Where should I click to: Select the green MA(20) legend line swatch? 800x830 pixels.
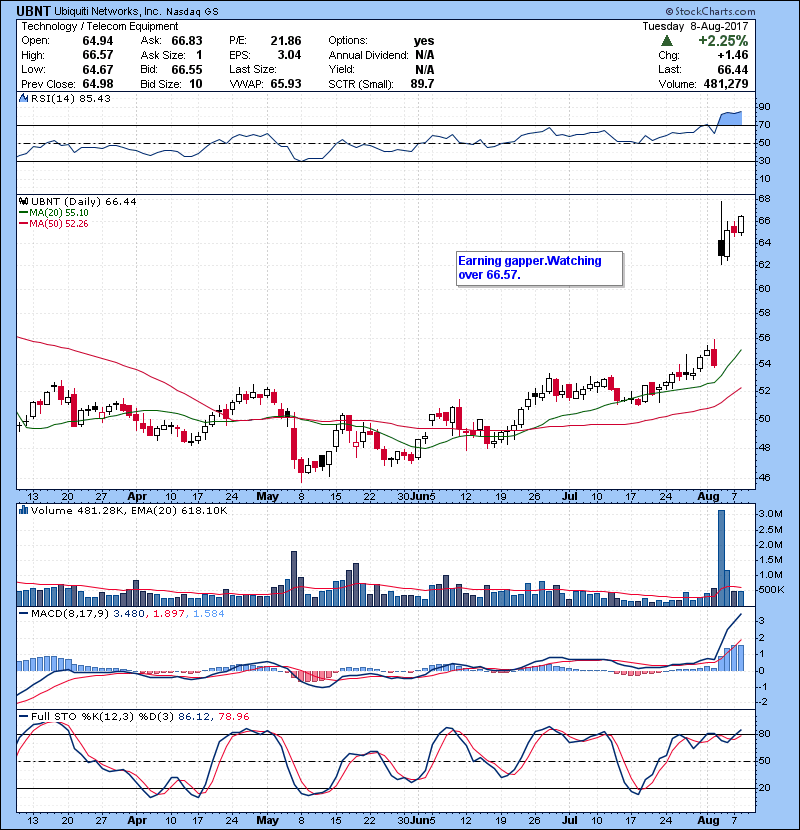tap(24, 213)
